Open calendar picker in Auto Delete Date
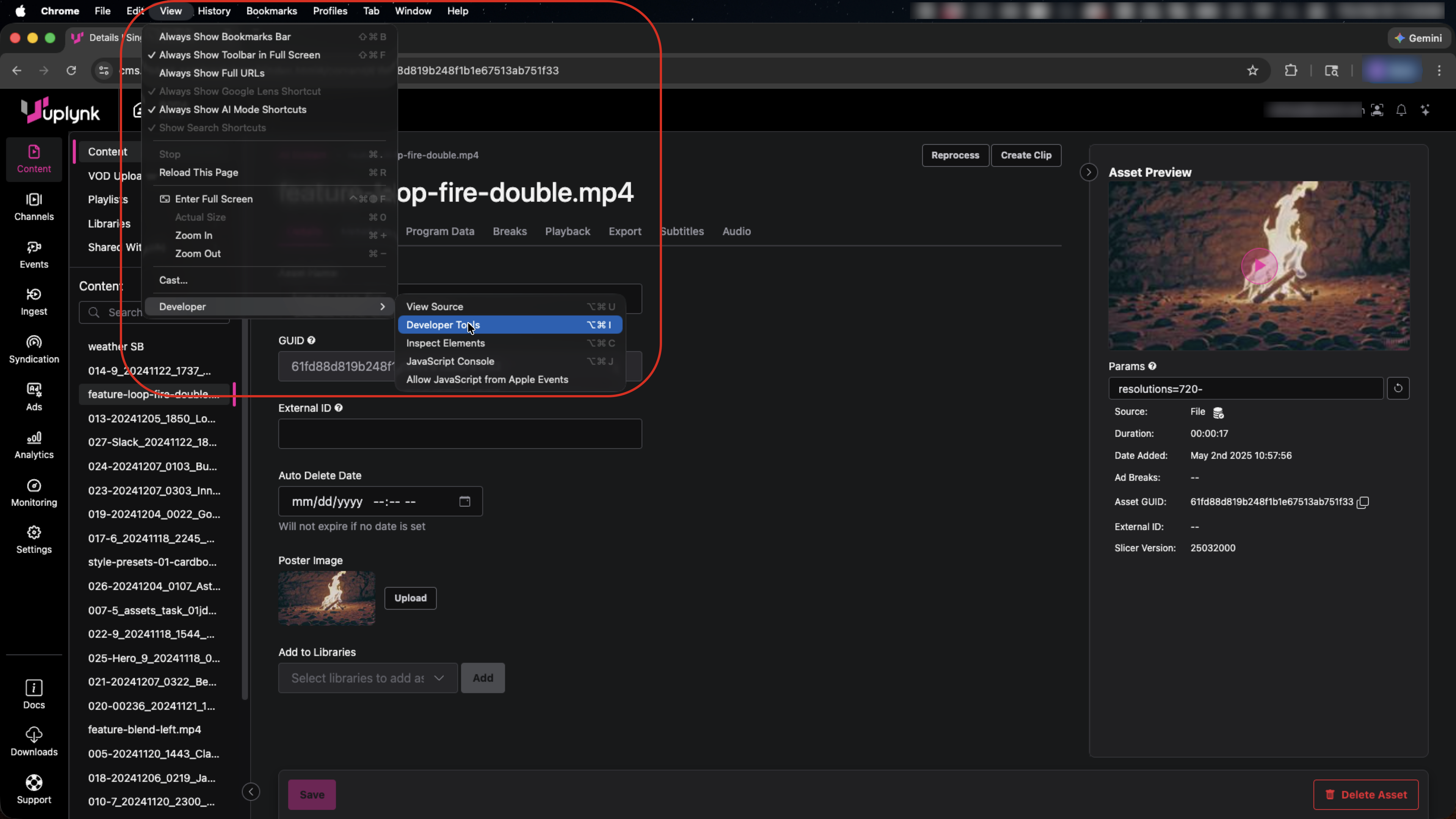The height and width of the screenshot is (819, 1456). point(464,501)
